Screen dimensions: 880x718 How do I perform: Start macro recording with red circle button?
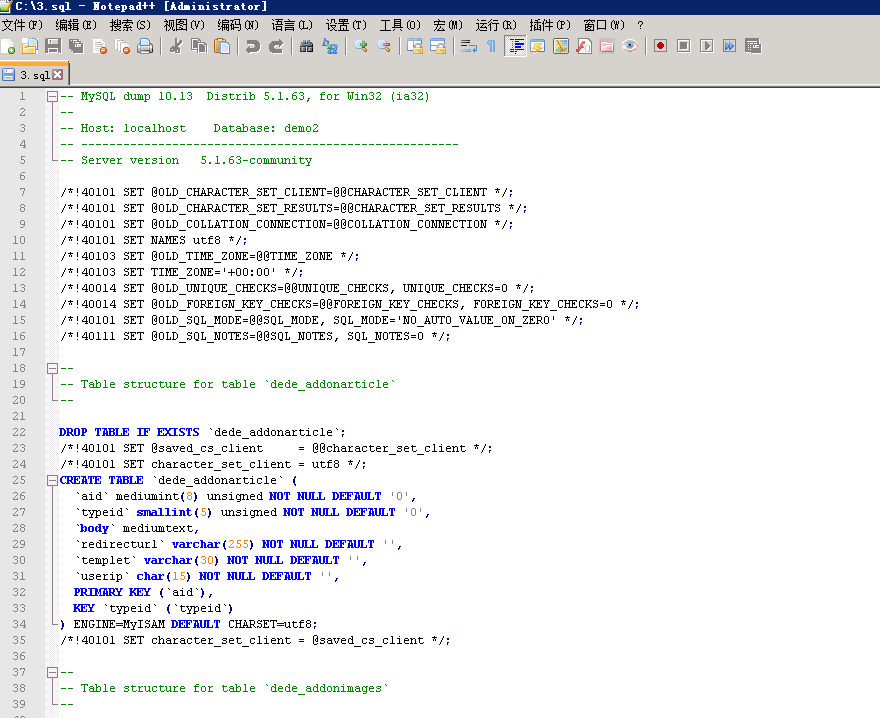[x=660, y=46]
